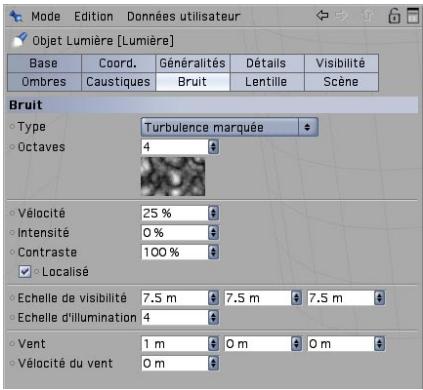The image size is (423, 390).
Task: Click the Vélocité du vent stepper arrows
Action: point(214,363)
